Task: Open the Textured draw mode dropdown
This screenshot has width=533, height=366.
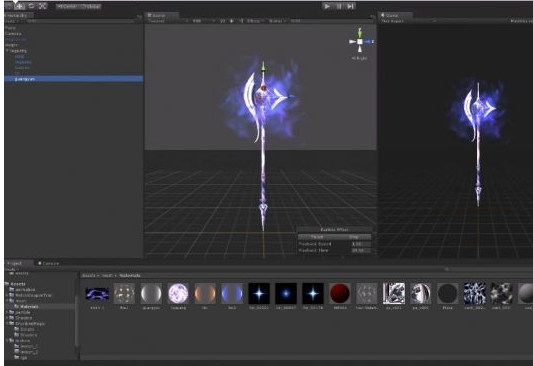Action: pyautogui.click(x=168, y=21)
